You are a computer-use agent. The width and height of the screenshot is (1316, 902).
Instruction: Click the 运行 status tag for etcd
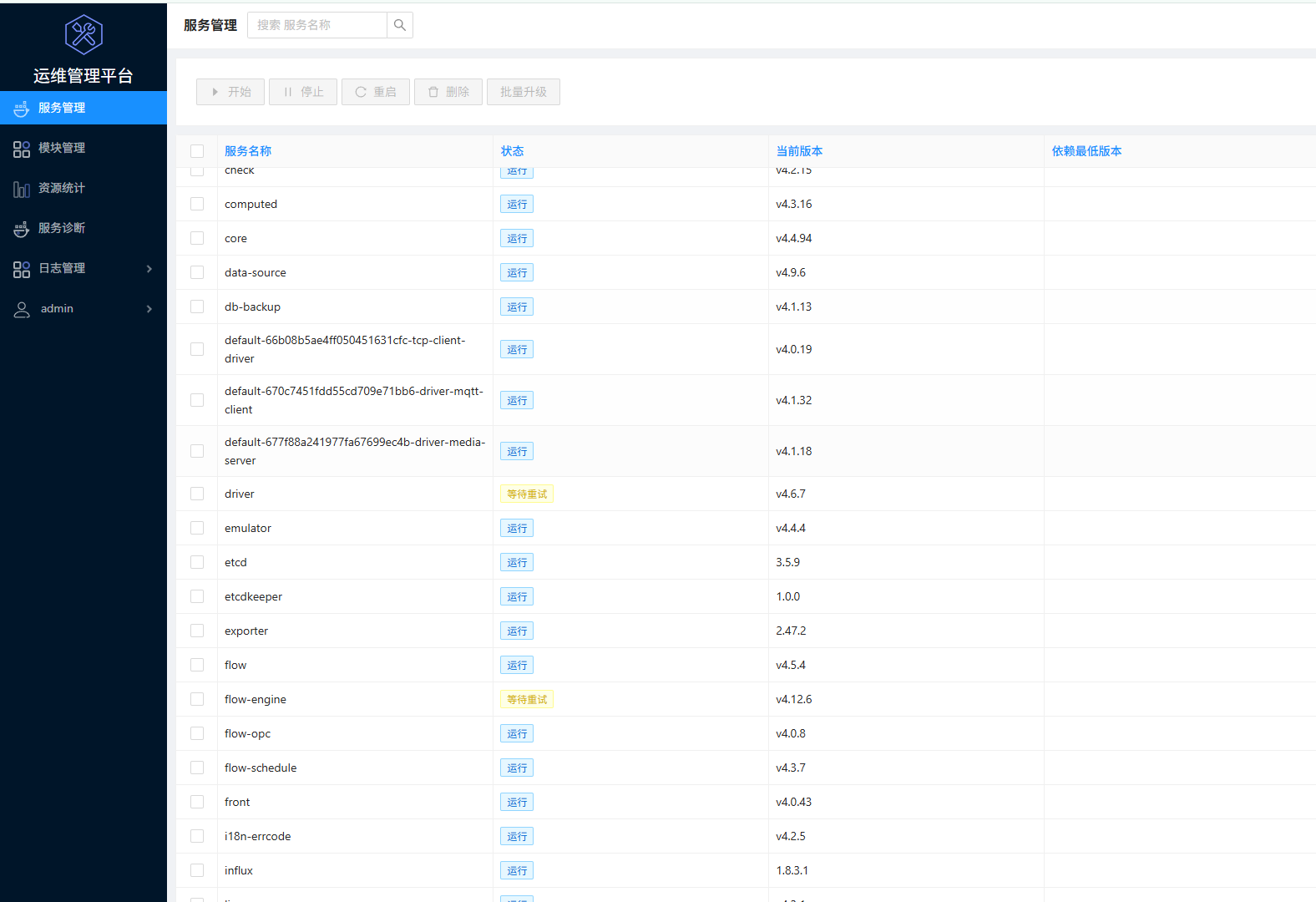(517, 562)
